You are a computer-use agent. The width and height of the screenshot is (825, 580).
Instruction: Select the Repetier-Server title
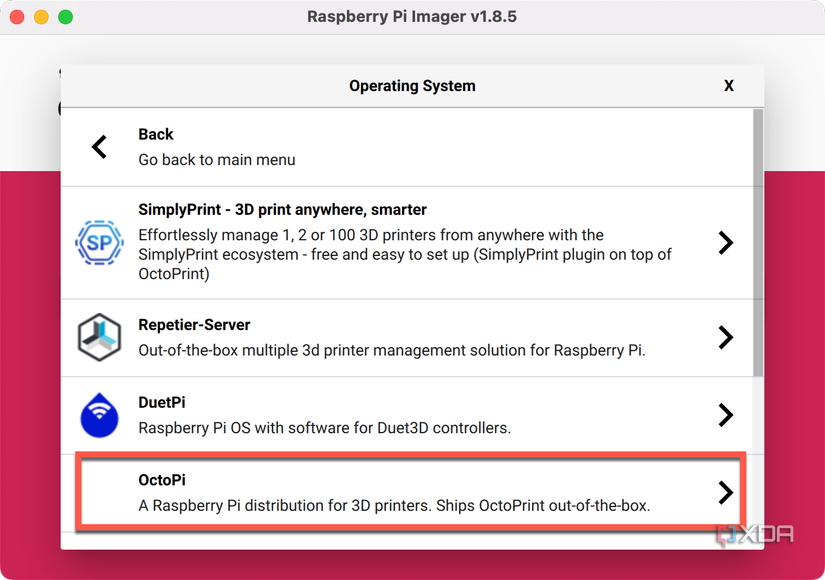194,325
